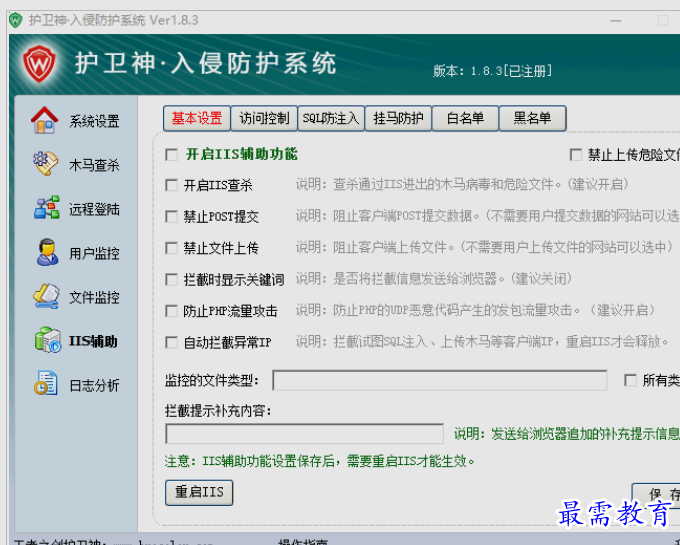Click the 是否将拦截信息发送给浏览器 description
The height and width of the screenshot is (545, 680).
(x=434, y=278)
